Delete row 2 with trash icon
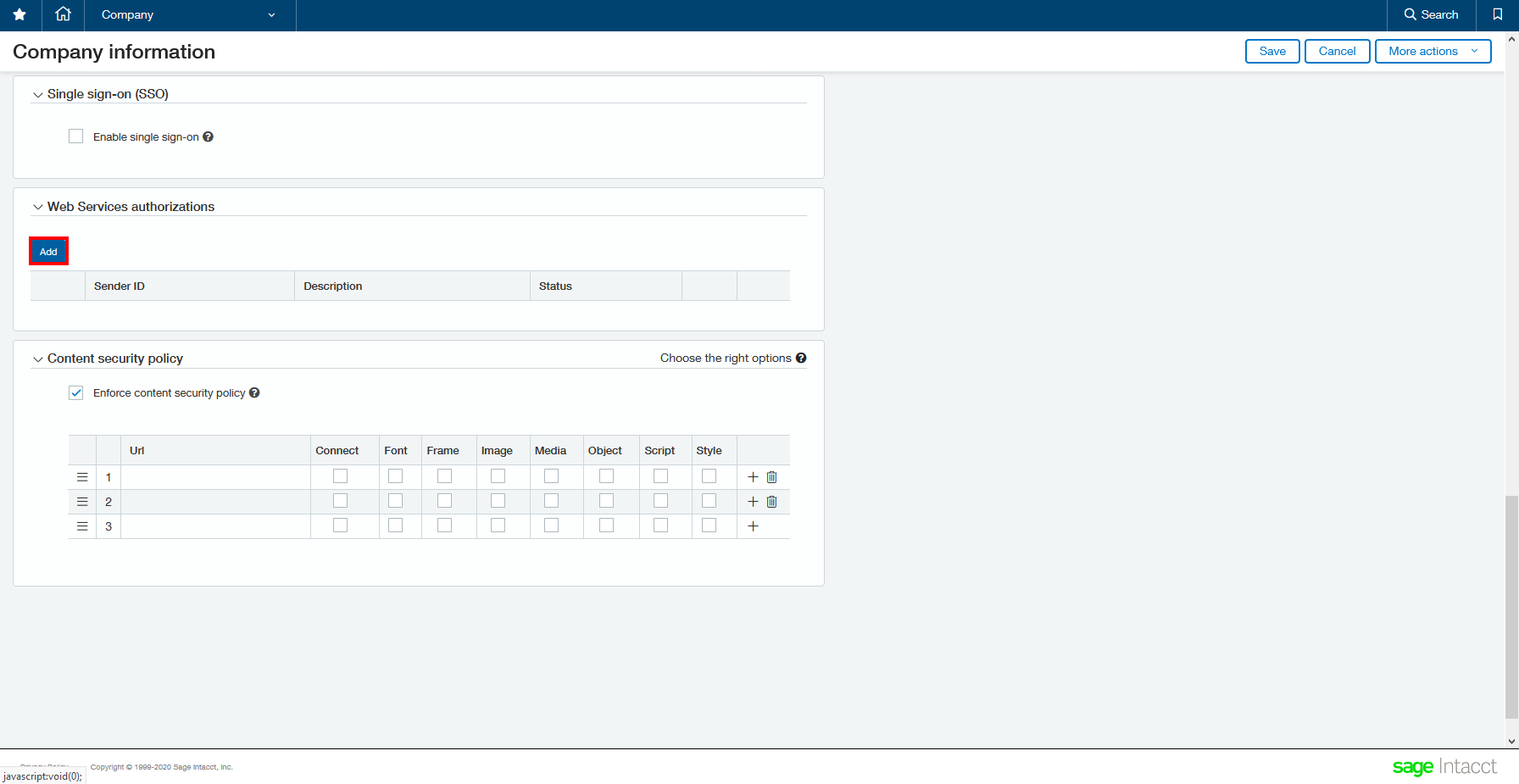 coord(771,502)
